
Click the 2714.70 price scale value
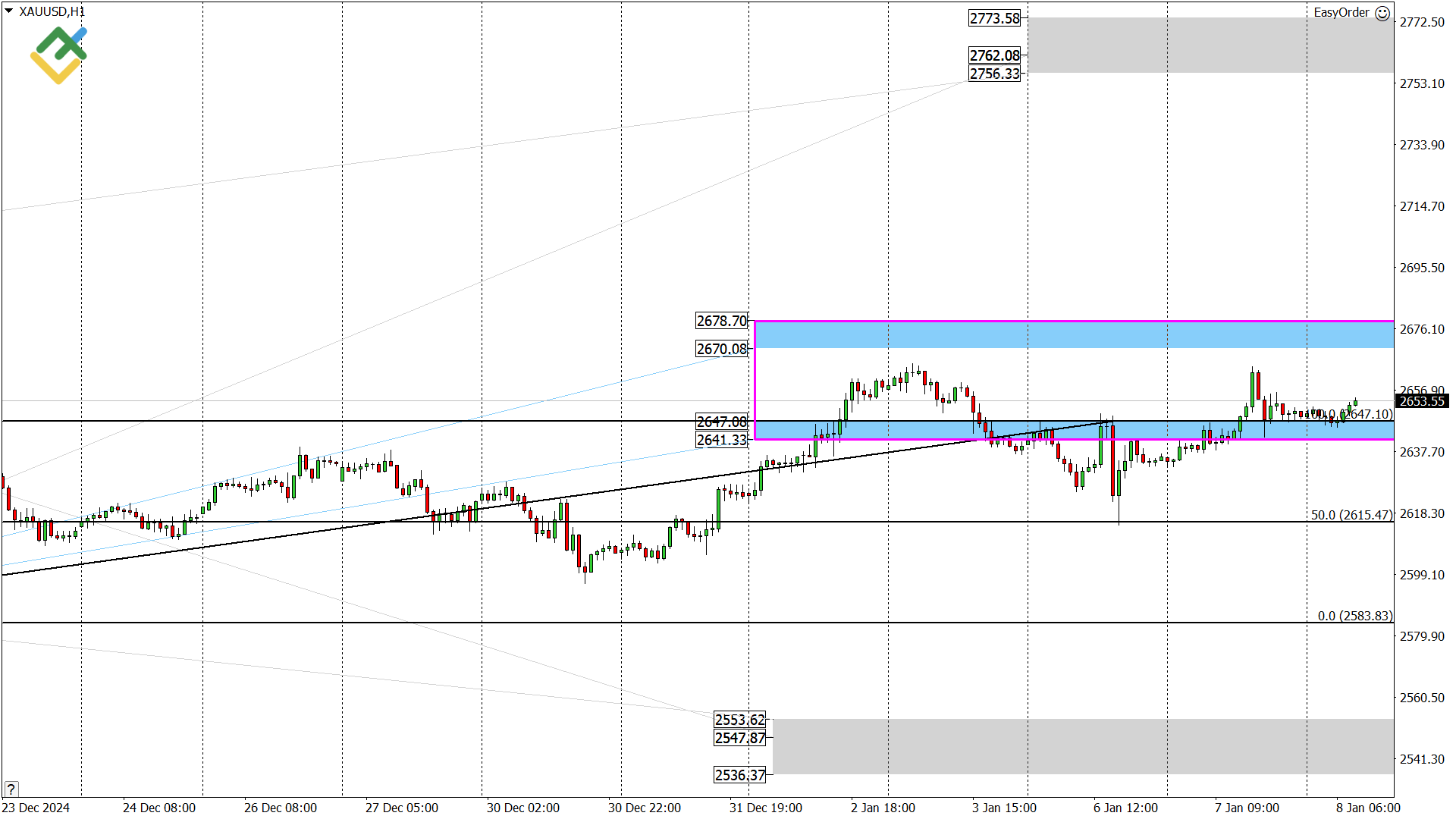point(1421,206)
